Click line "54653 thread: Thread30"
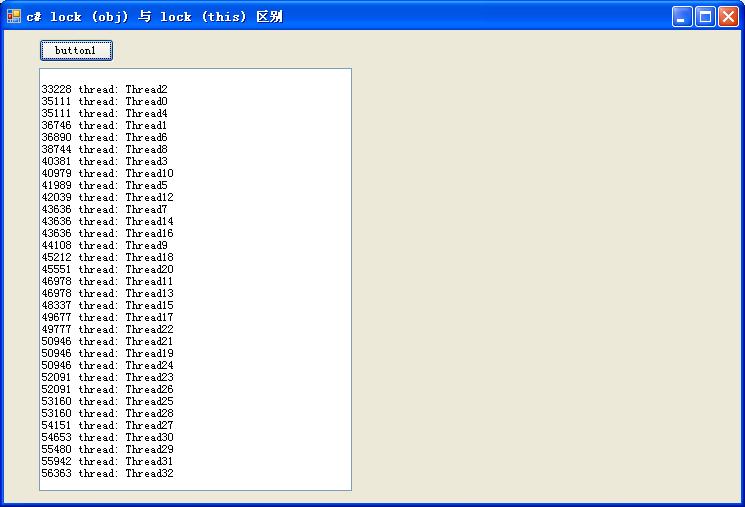 107,437
